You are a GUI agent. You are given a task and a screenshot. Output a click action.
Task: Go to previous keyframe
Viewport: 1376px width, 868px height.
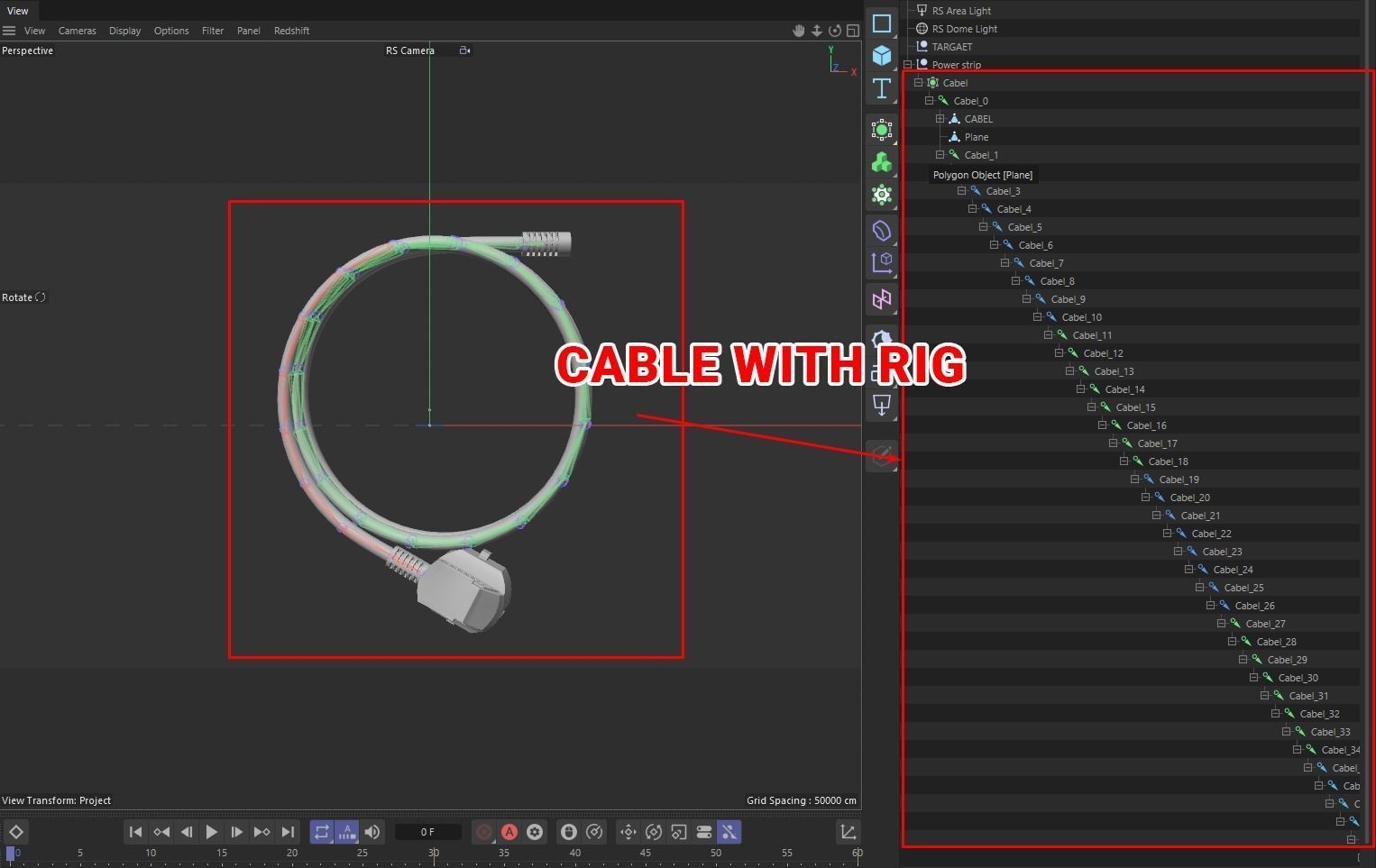pos(161,832)
